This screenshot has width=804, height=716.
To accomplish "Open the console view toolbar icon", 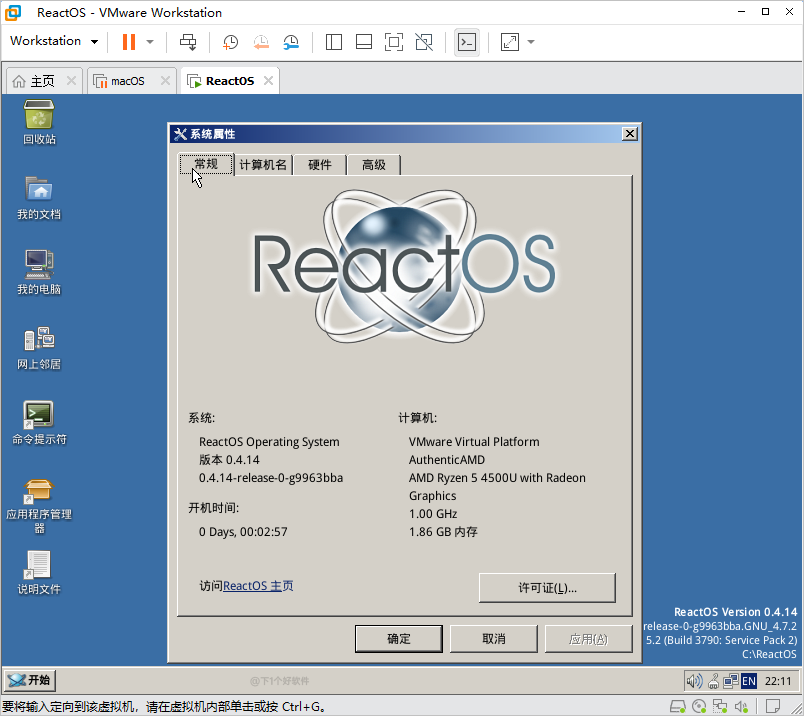I will (466, 42).
